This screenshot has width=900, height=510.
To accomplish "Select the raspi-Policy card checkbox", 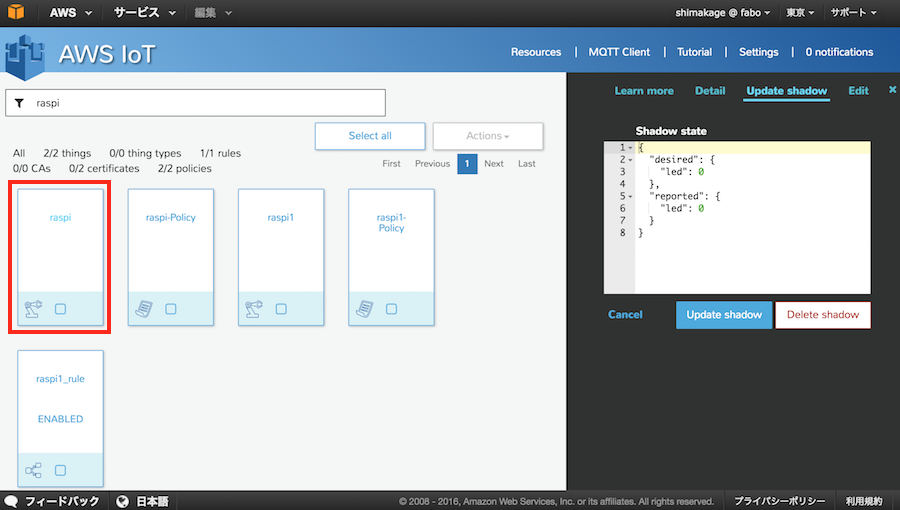I will (171, 309).
